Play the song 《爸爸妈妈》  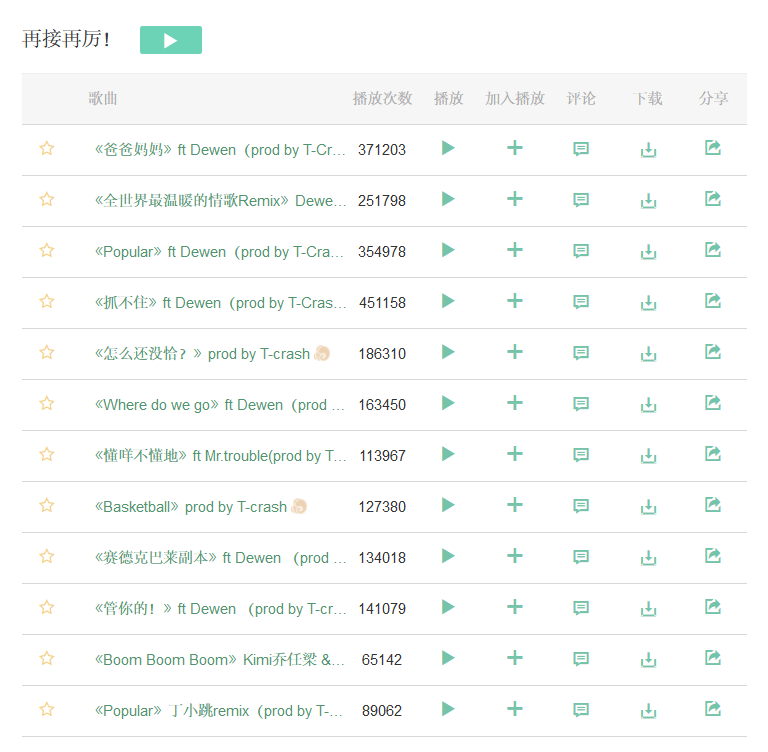[x=448, y=148]
